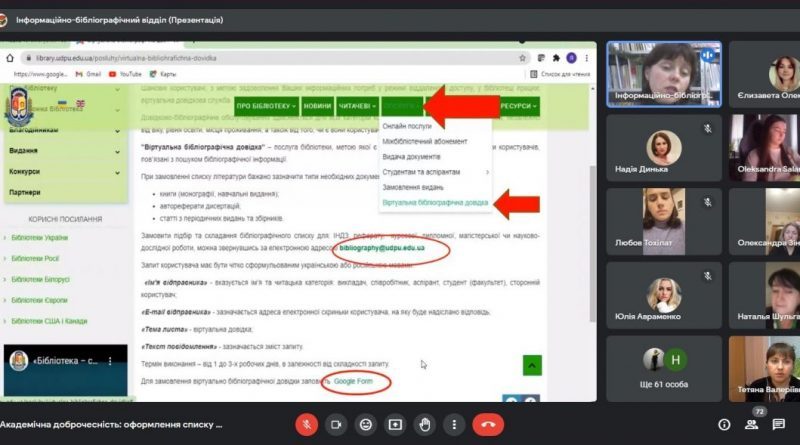Select Віртуальна бібліографічна довідка menu item
This screenshot has width=800, height=445.
pyautogui.click(x=435, y=203)
